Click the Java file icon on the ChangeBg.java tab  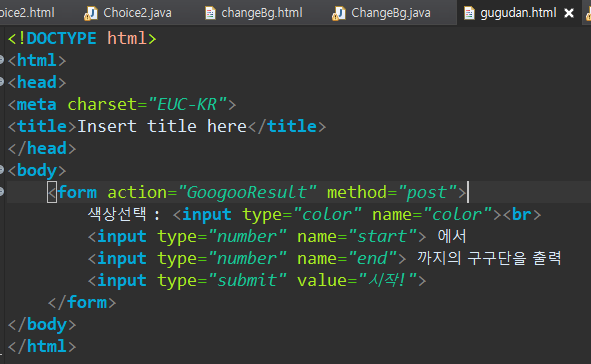pyautogui.click(x=339, y=14)
